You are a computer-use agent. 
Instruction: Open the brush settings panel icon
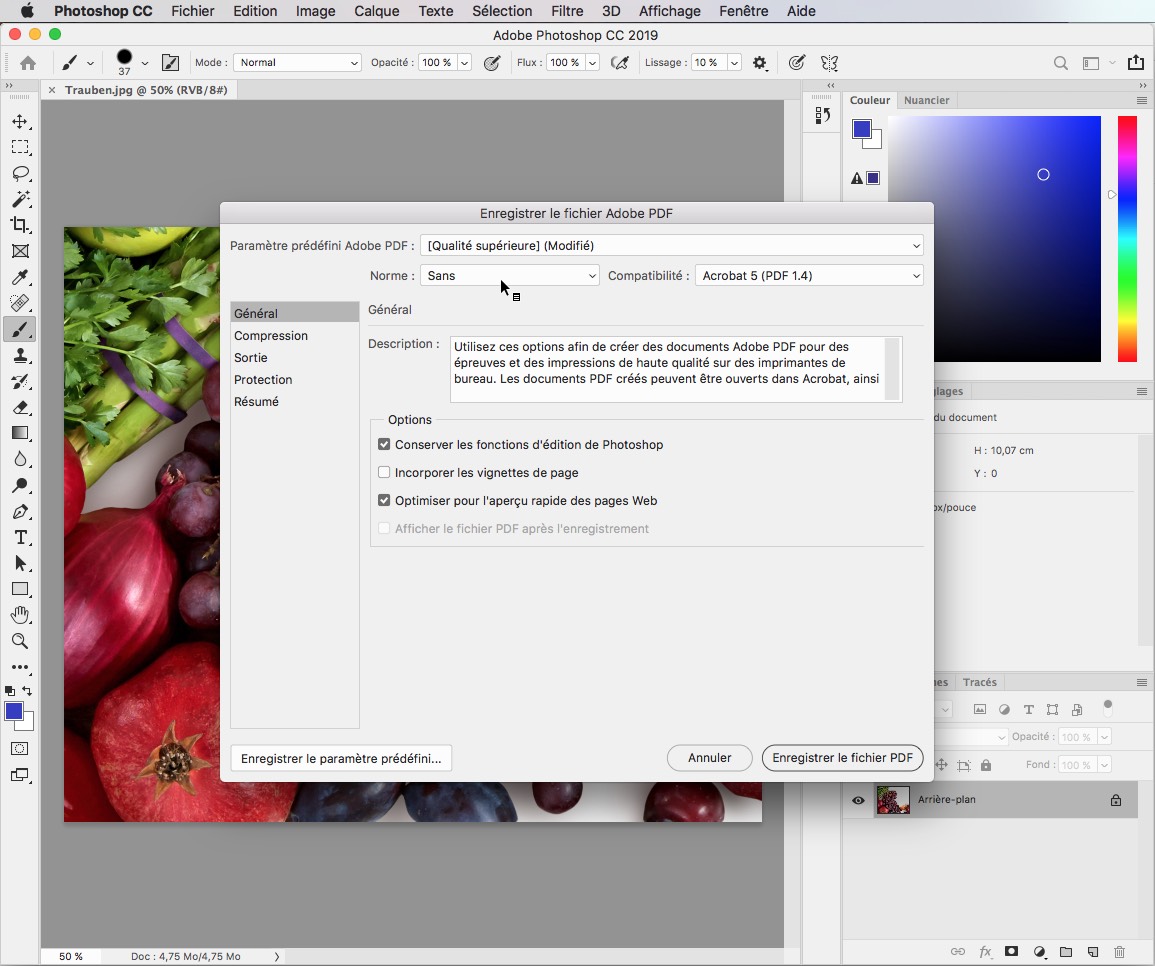coord(170,63)
